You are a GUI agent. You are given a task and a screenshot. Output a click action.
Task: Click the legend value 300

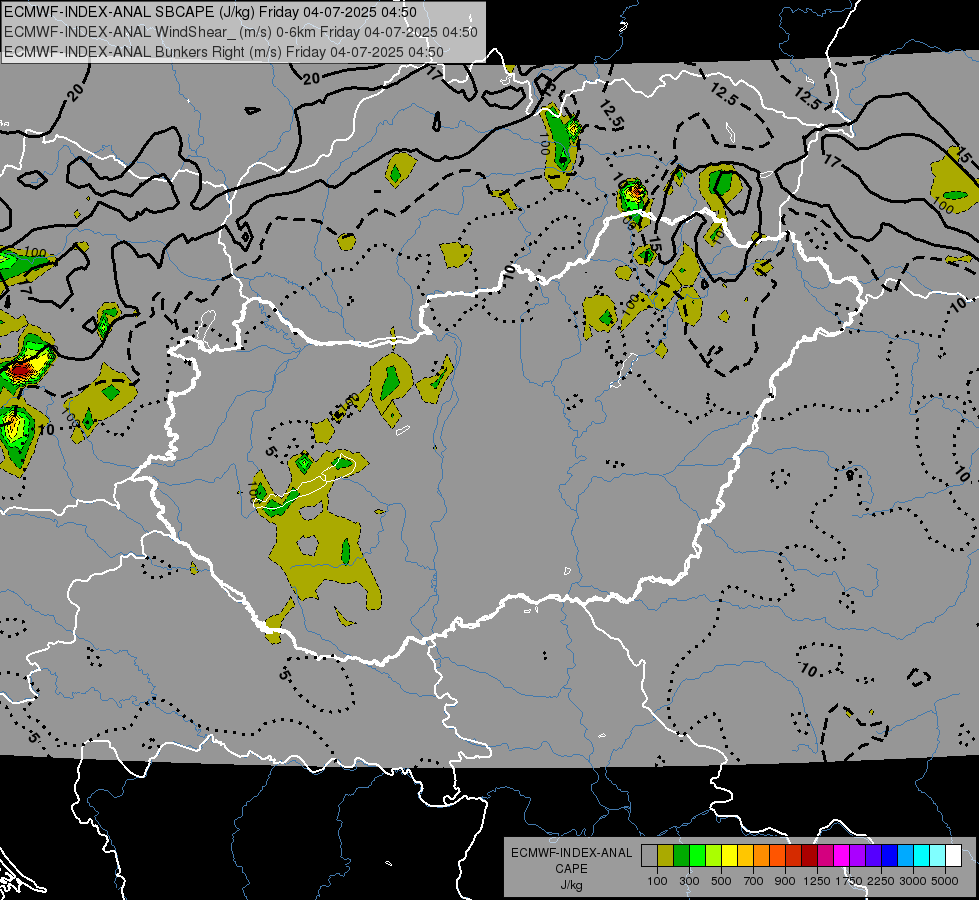tap(689, 881)
